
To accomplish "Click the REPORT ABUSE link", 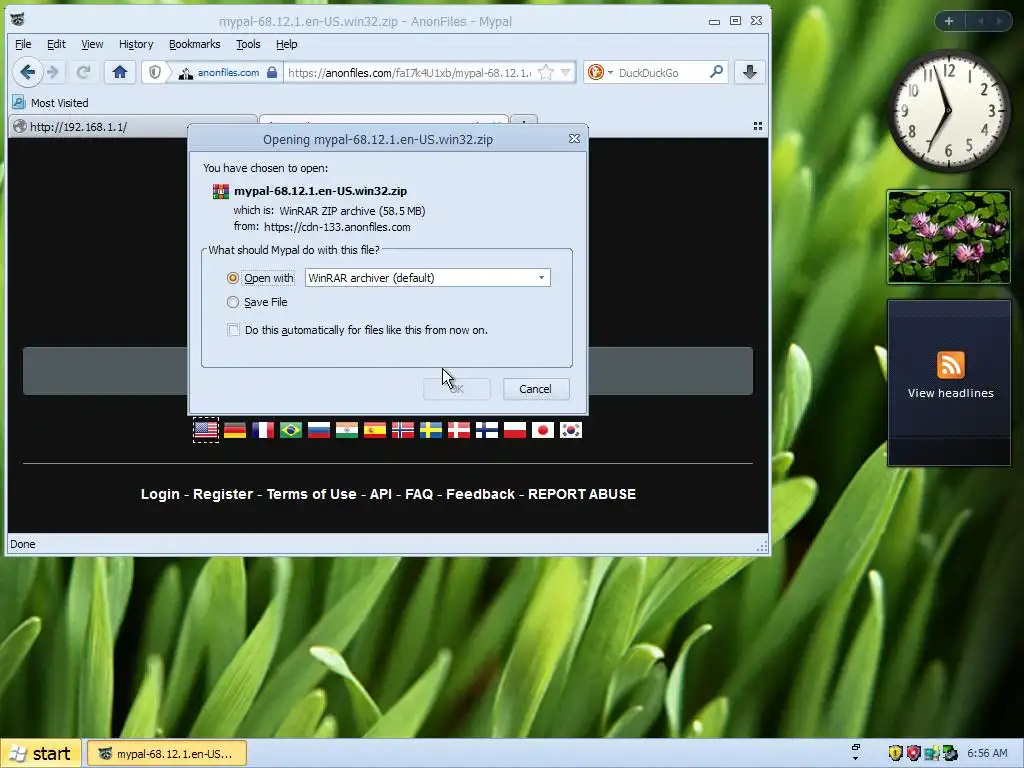I will pos(582,494).
